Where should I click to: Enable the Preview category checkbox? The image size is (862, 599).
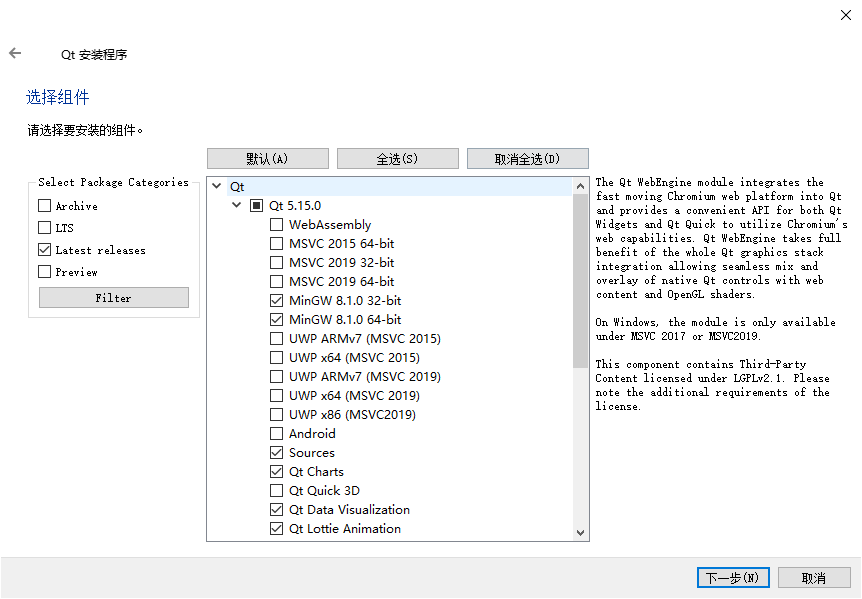[45, 271]
